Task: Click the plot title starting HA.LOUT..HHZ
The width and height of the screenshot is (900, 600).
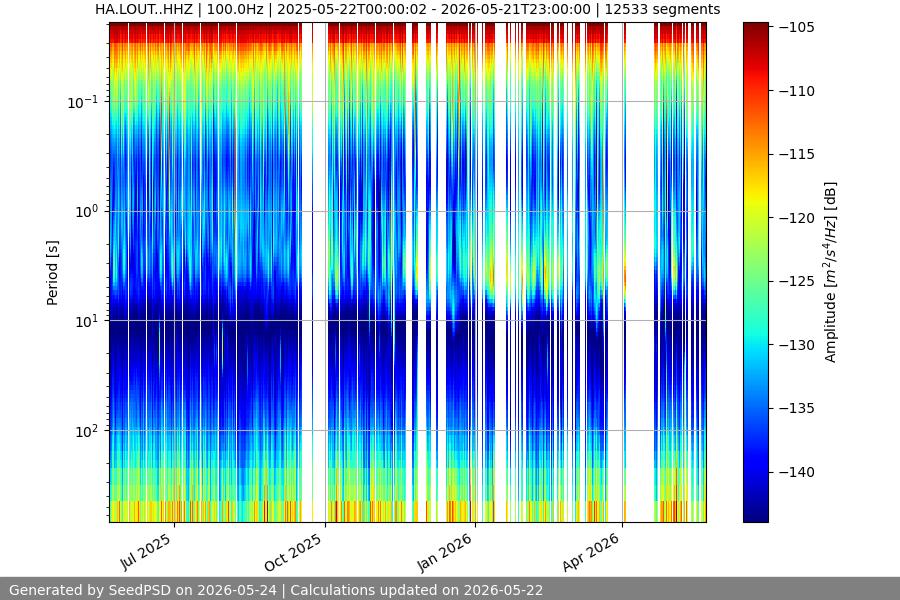Action: (408, 9)
